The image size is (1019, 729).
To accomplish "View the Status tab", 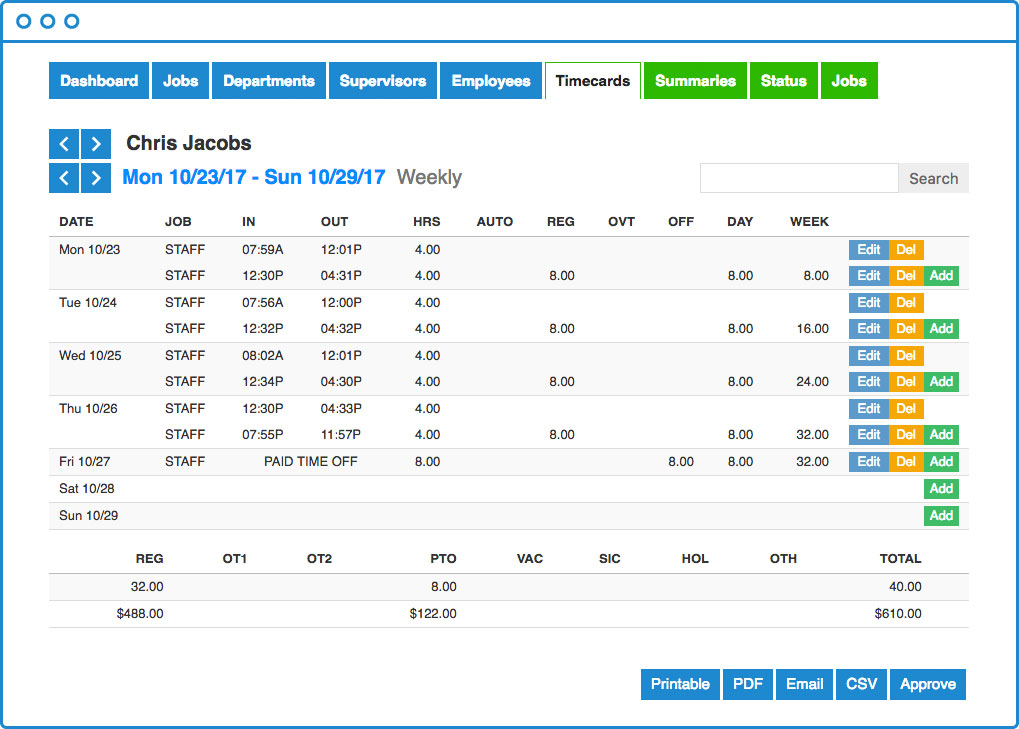I will (x=784, y=80).
